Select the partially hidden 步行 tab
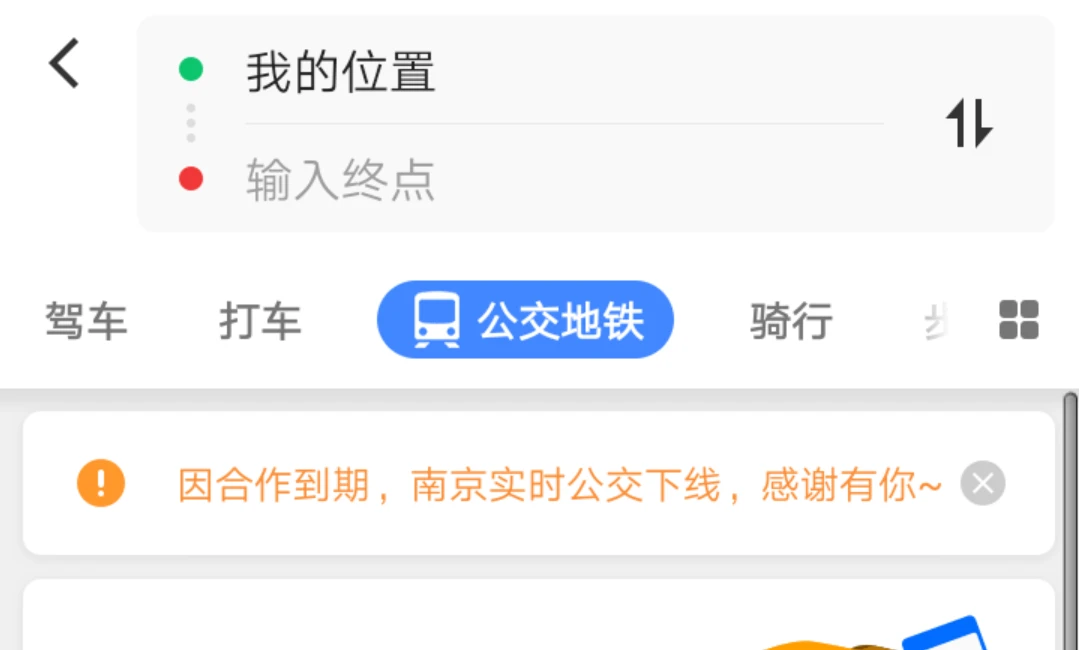 (x=937, y=321)
